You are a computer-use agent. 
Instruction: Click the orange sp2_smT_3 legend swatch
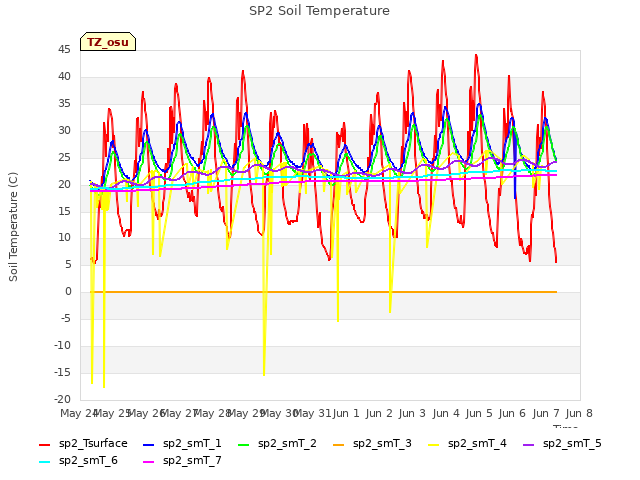coord(339,444)
